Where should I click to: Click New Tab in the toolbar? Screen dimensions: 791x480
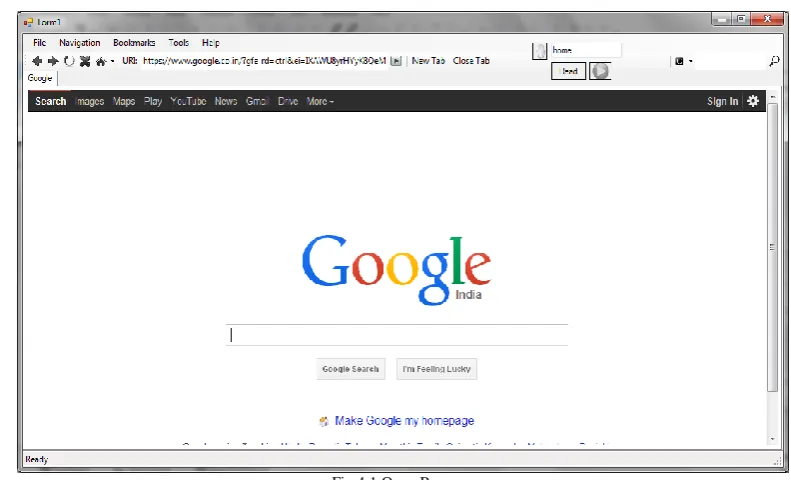pyautogui.click(x=428, y=61)
